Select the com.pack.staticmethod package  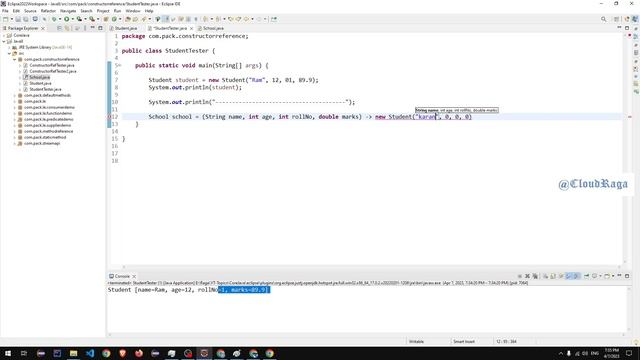click(x=44, y=137)
